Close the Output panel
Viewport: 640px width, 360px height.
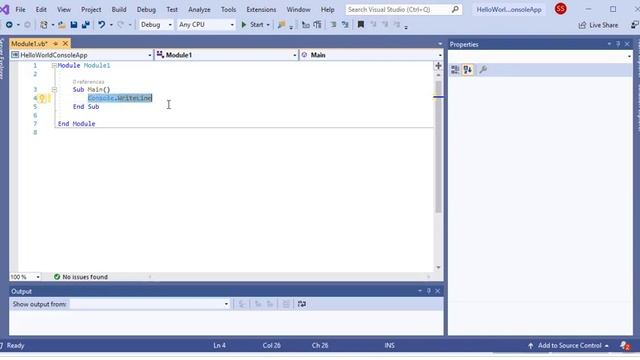(438, 291)
